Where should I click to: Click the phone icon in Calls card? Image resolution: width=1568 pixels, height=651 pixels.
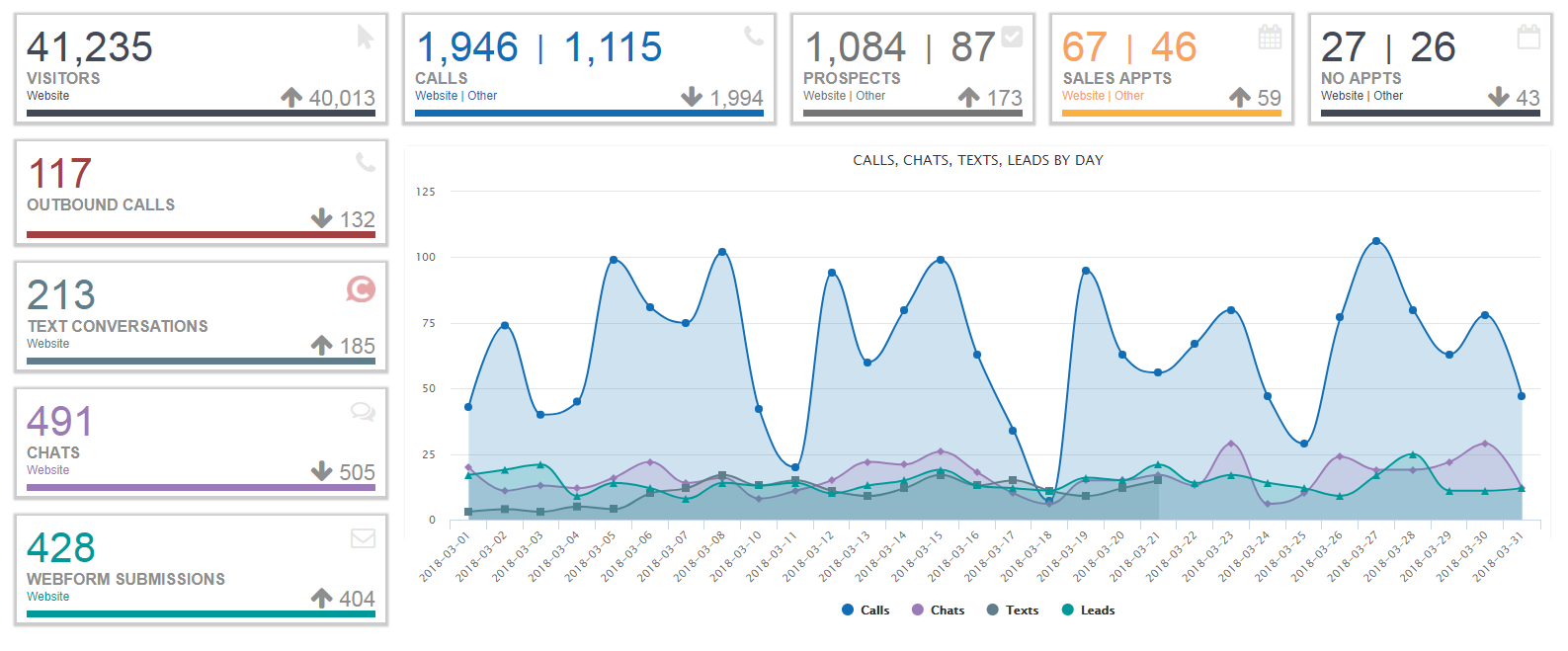pos(754,37)
